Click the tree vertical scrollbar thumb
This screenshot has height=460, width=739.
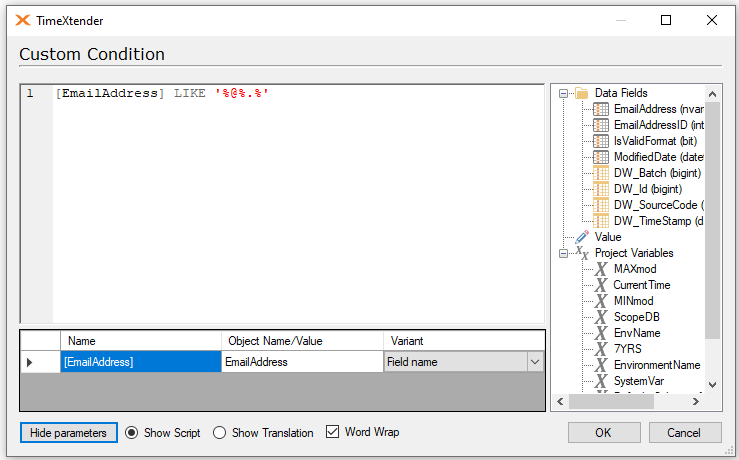click(x=713, y=220)
